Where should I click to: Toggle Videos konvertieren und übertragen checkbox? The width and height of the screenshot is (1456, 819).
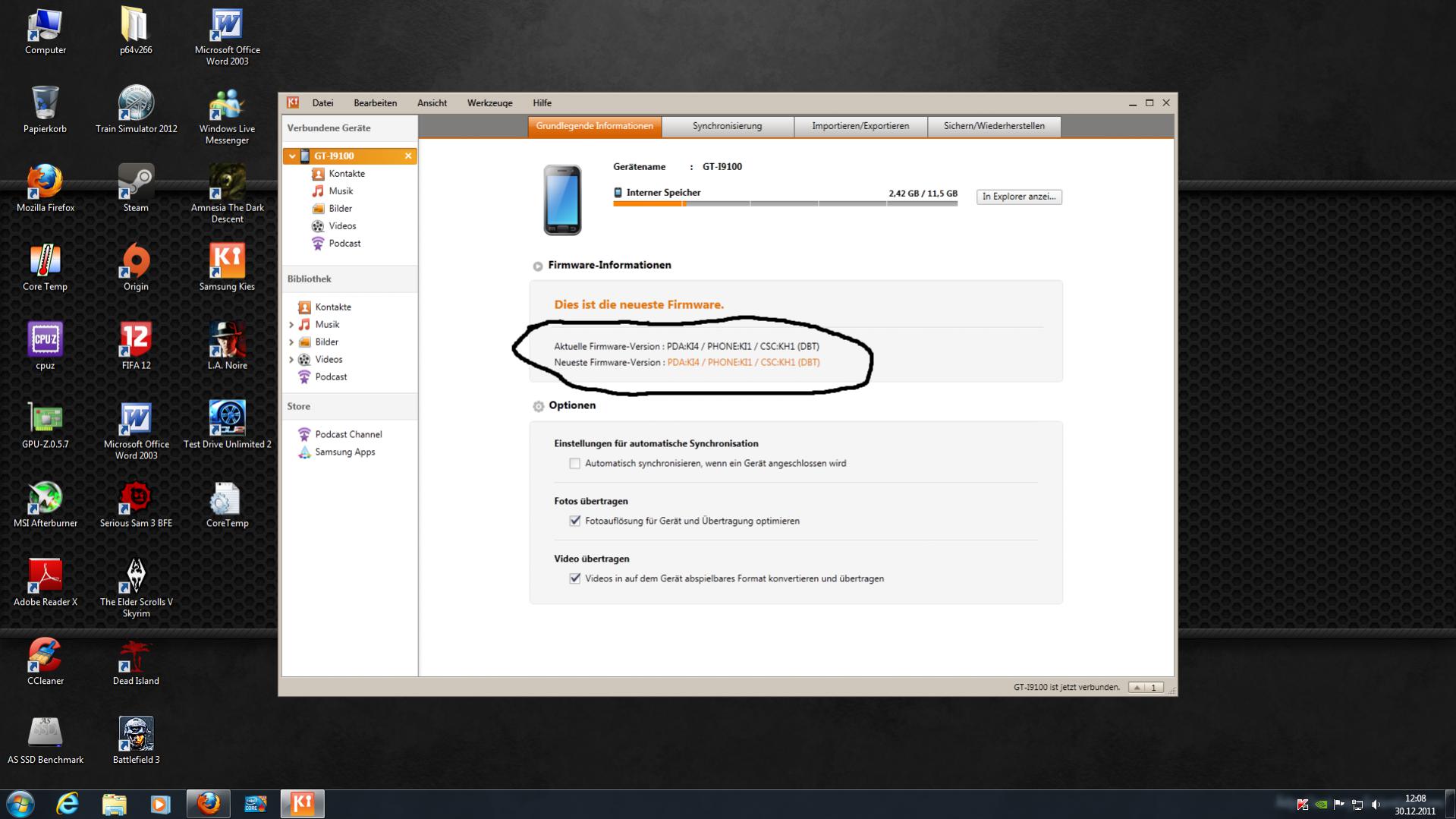click(x=574, y=579)
